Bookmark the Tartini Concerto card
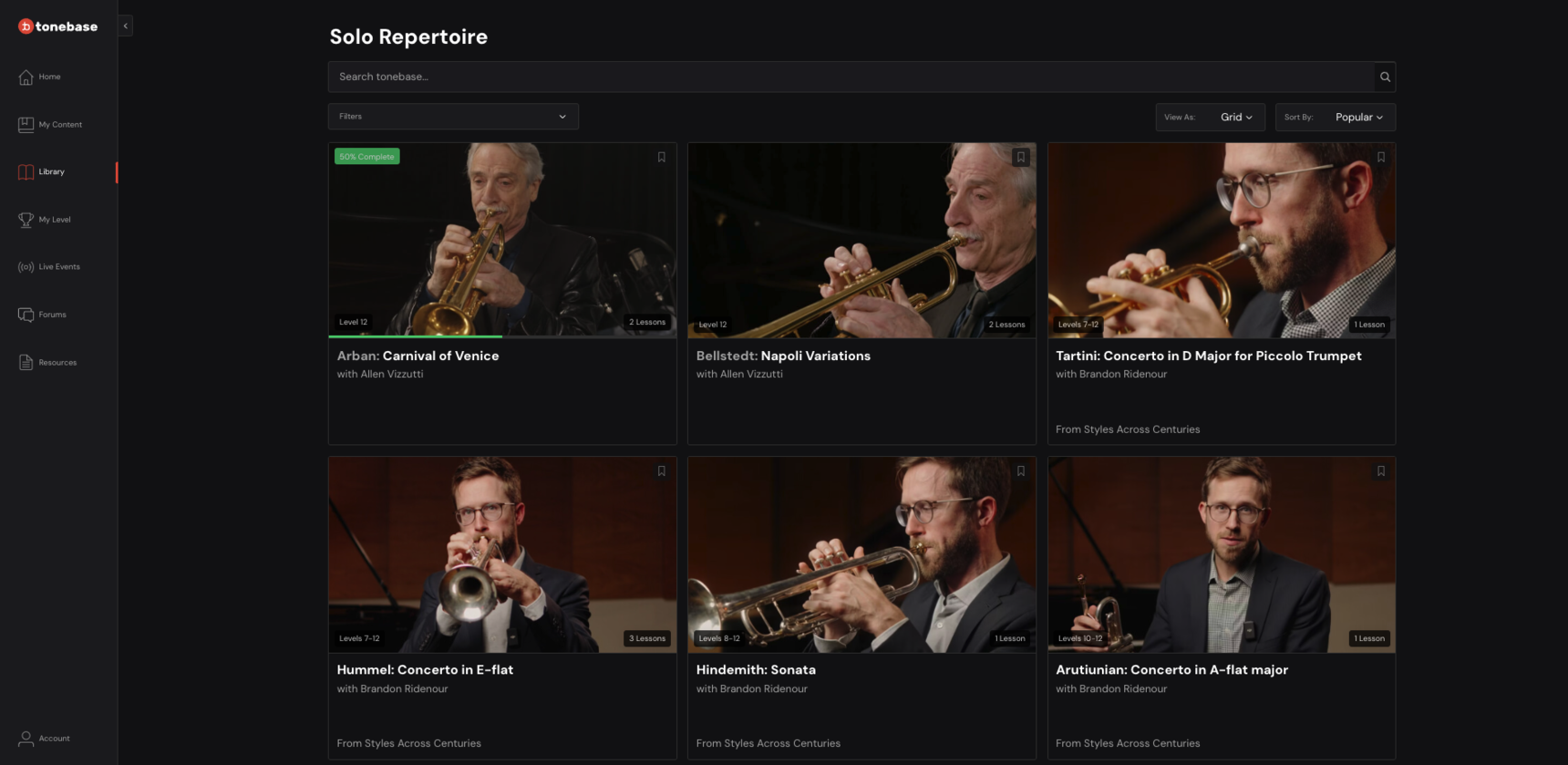The height and width of the screenshot is (765, 1568). coord(1381,157)
